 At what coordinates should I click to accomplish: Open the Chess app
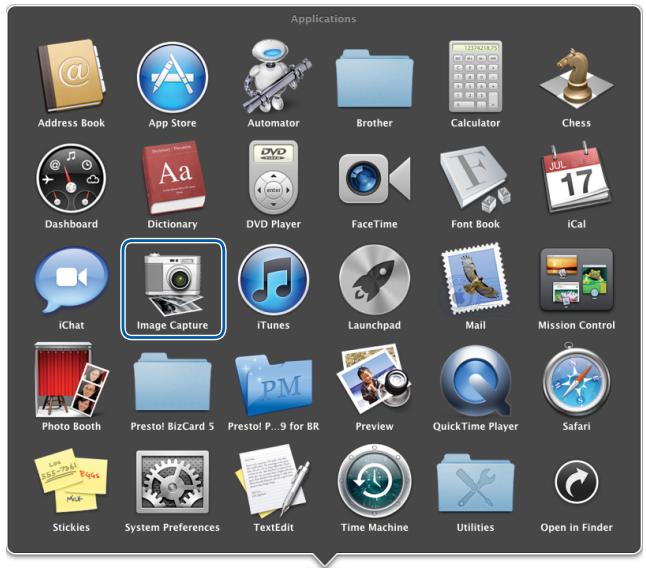pyautogui.click(x=576, y=77)
